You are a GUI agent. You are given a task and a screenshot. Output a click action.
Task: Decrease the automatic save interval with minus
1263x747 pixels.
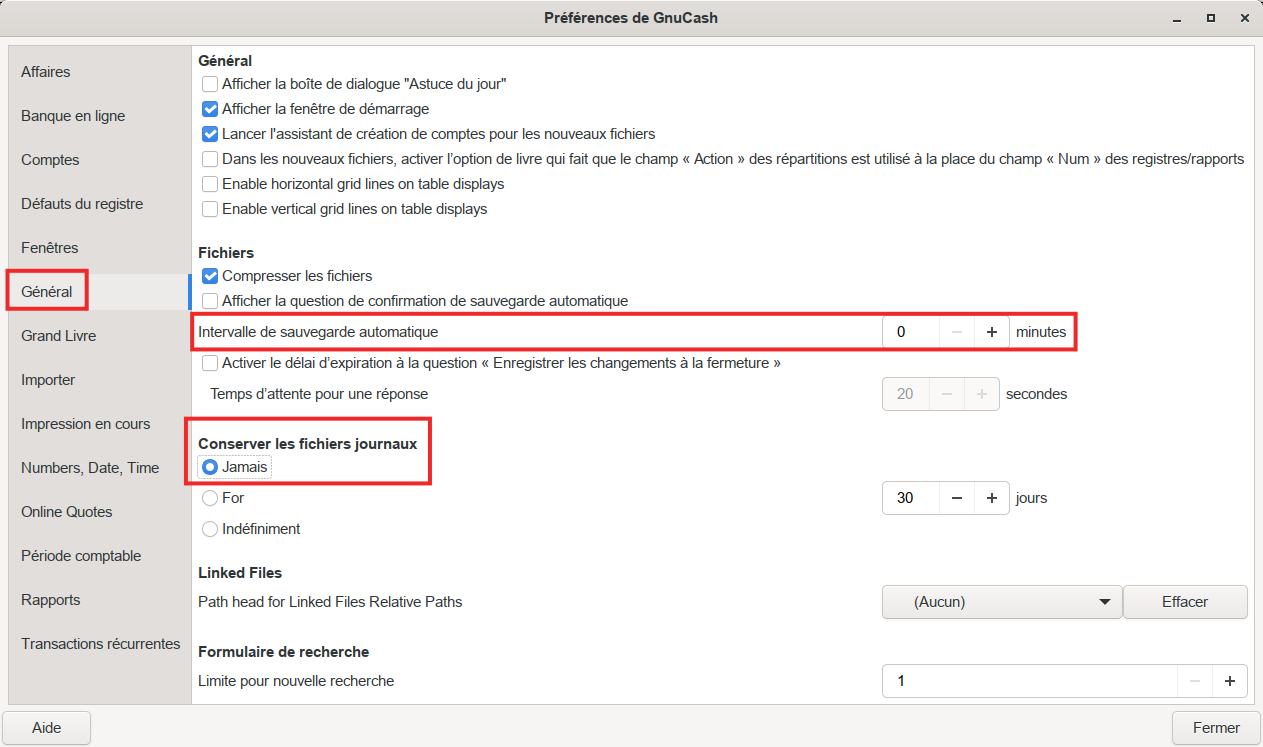pos(957,332)
